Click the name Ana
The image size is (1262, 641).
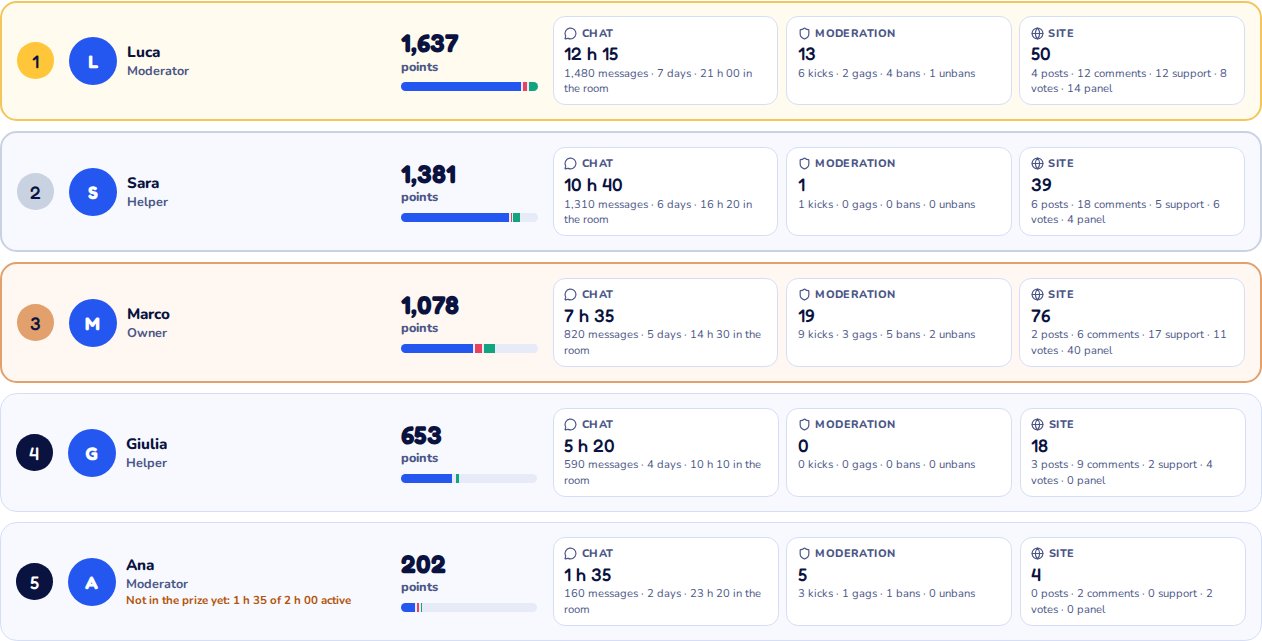pos(140,565)
